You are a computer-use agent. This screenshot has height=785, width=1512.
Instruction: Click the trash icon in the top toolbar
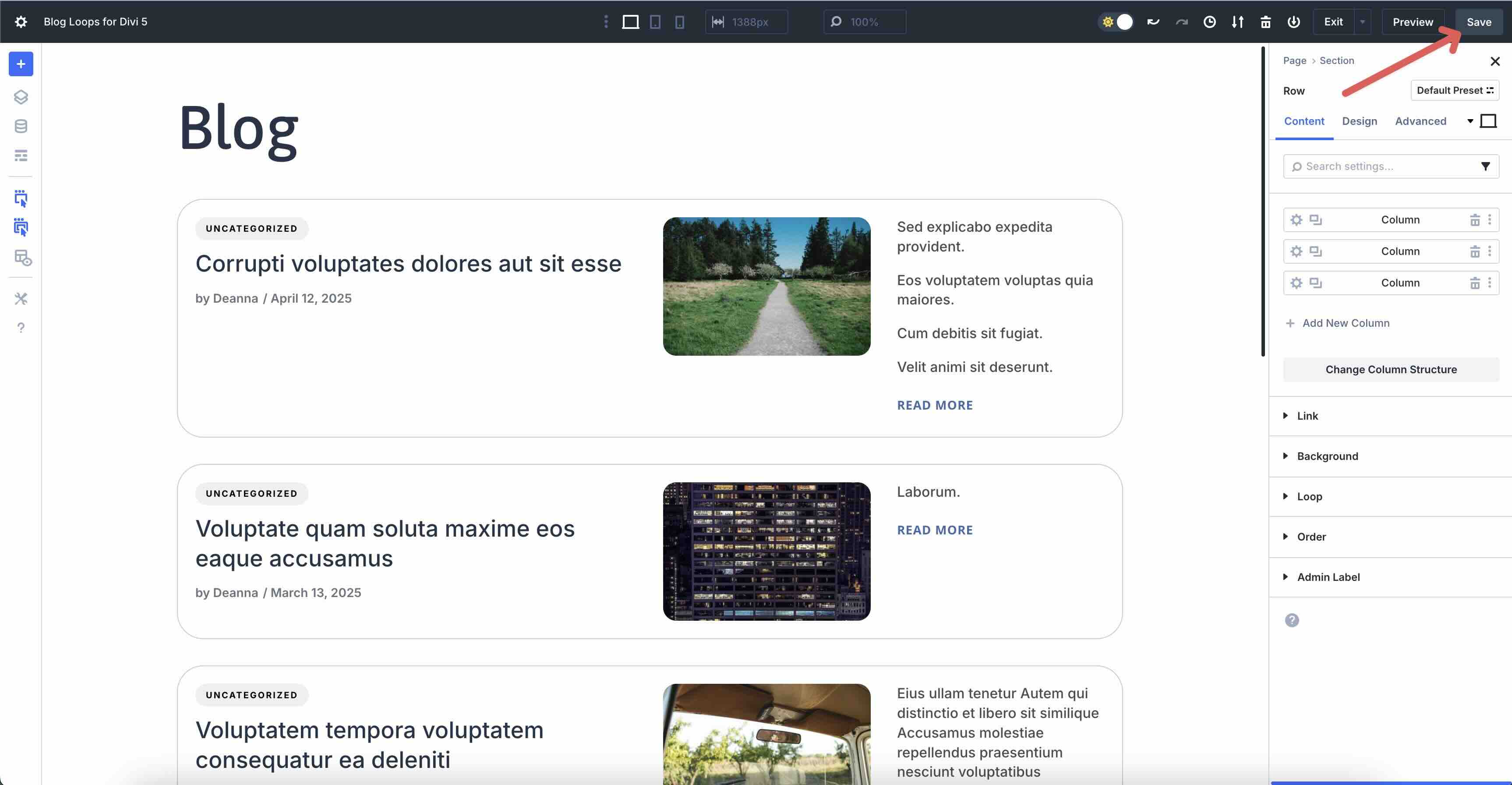pos(1265,22)
